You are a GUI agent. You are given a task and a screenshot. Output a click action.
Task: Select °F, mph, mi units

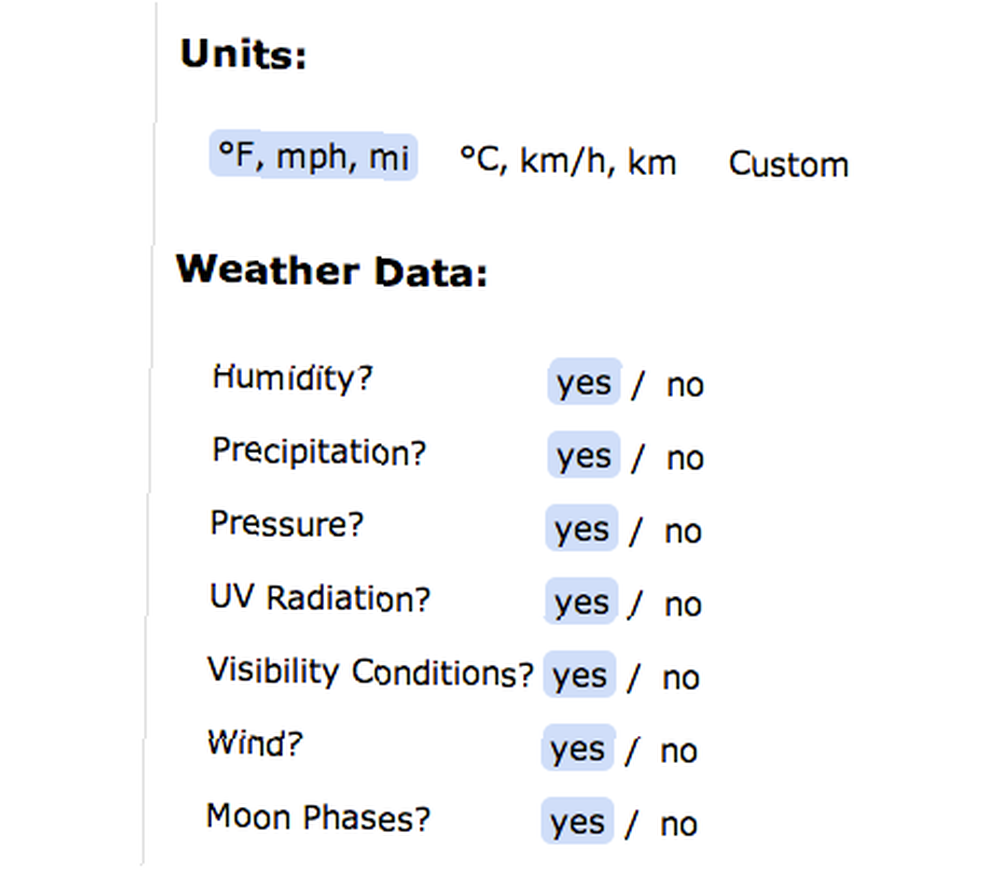(x=313, y=156)
